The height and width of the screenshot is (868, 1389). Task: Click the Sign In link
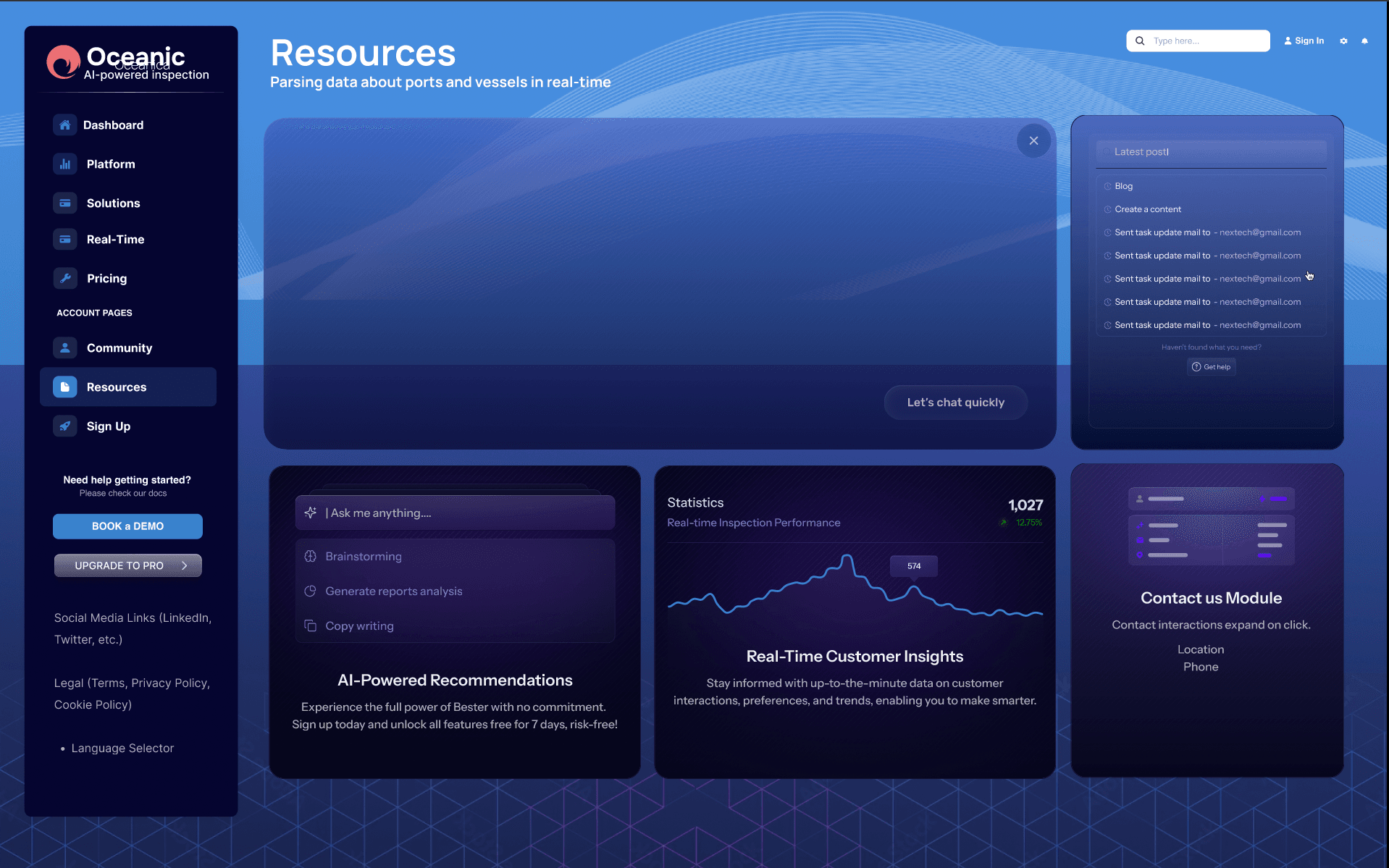[1304, 41]
